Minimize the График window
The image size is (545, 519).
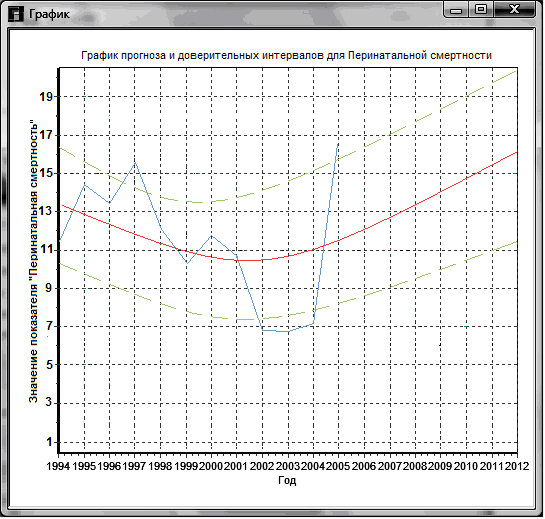click(x=456, y=9)
